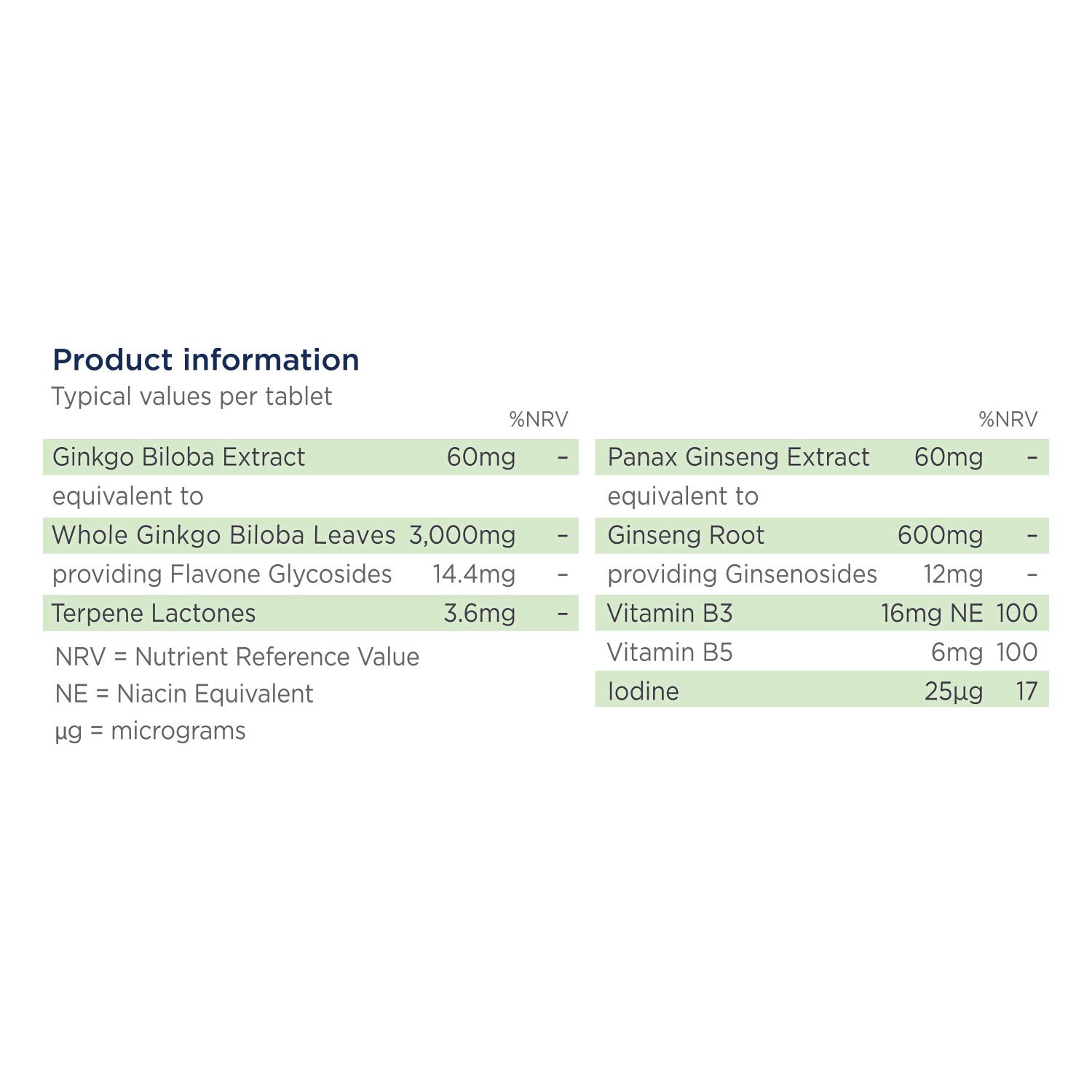Click the 3.6mg value
The image size is (1092, 1092).
click(x=480, y=613)
